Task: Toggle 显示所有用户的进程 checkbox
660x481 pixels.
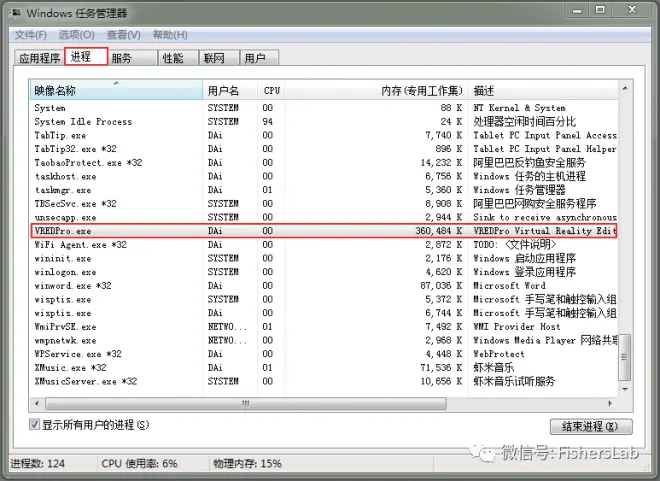Action: coord(35,424)
